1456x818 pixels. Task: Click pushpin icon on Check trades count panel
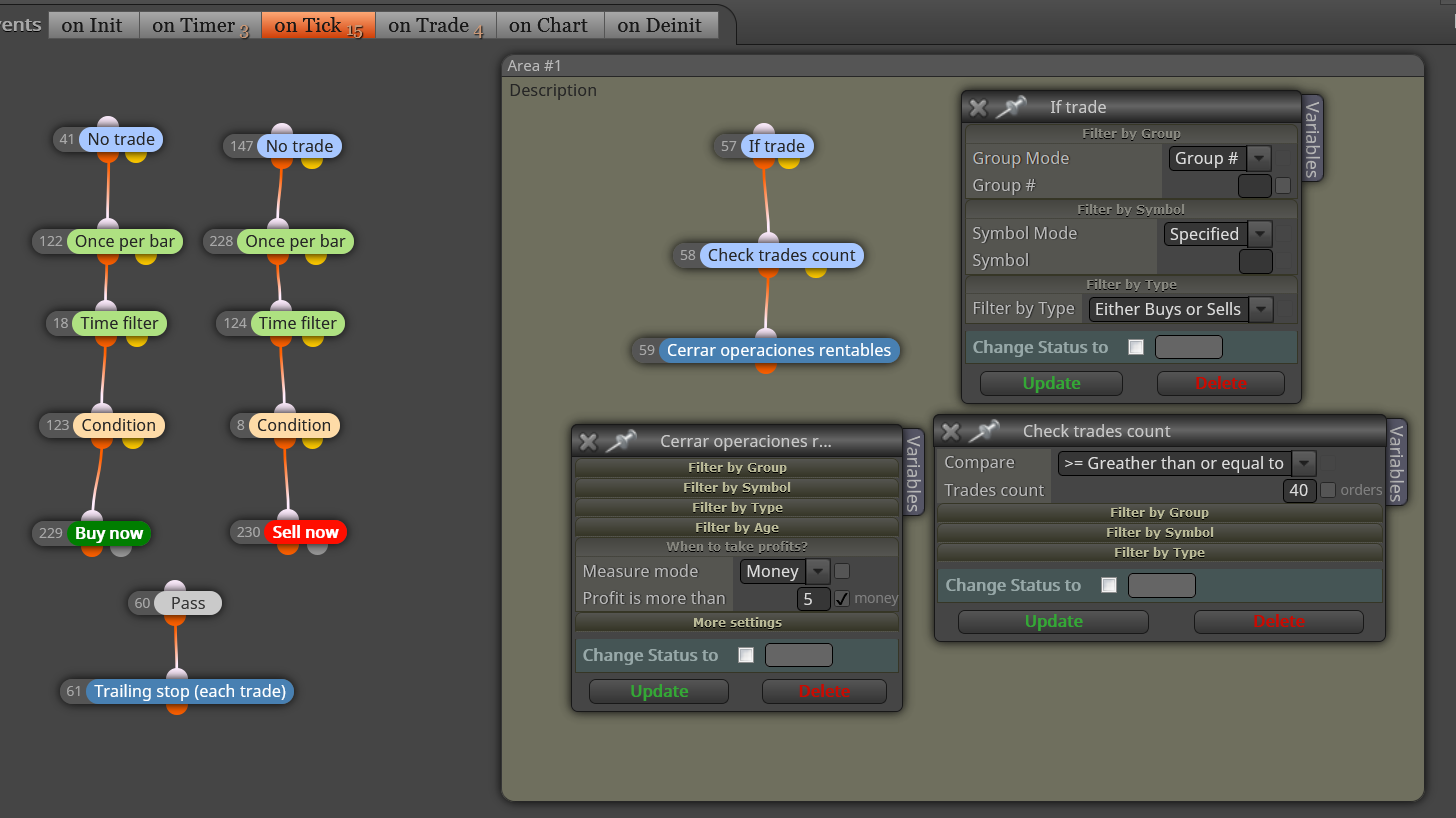[983, 431]
